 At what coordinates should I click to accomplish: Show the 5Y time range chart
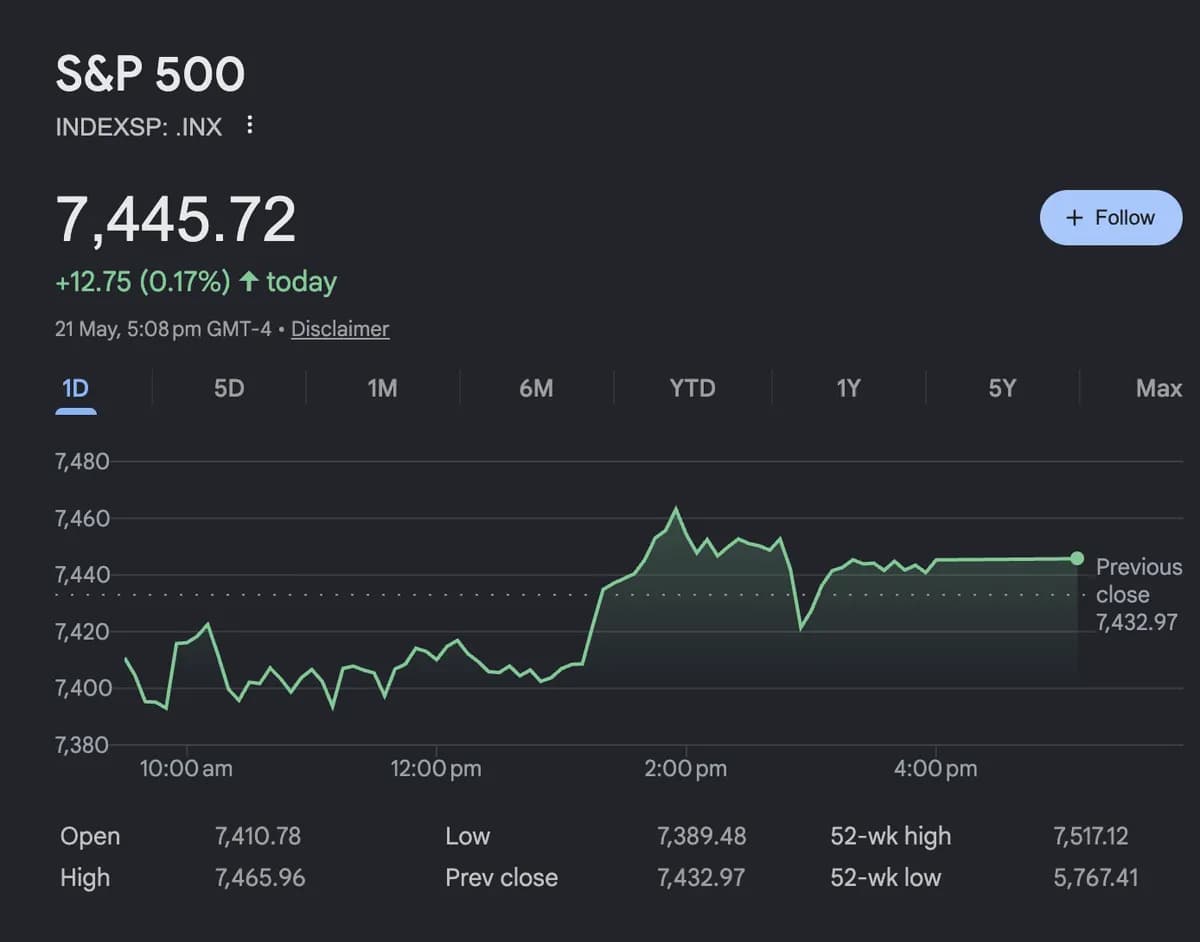tap(1001, 388)
